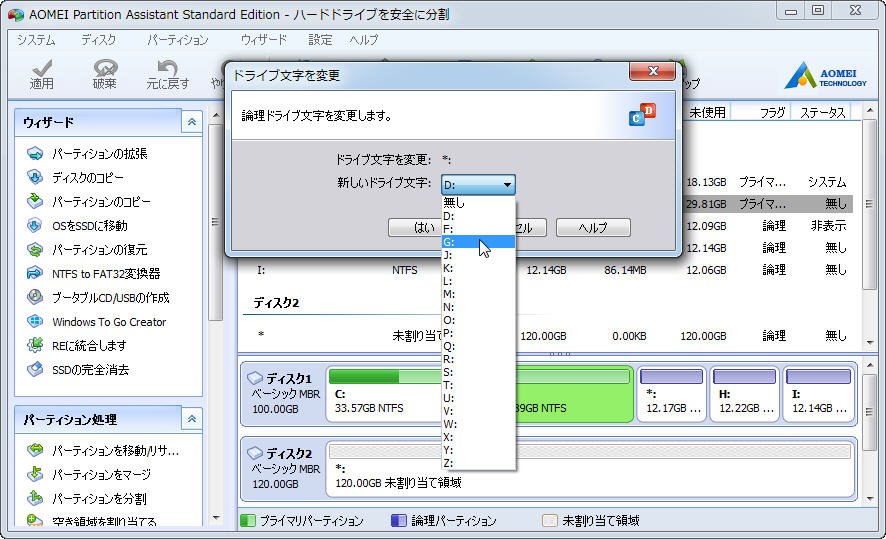This screenshot has width=886, height=539.
Task: Select 120.00GB 未割り当て領域 block on ディスク2
Action: (590, 469)
